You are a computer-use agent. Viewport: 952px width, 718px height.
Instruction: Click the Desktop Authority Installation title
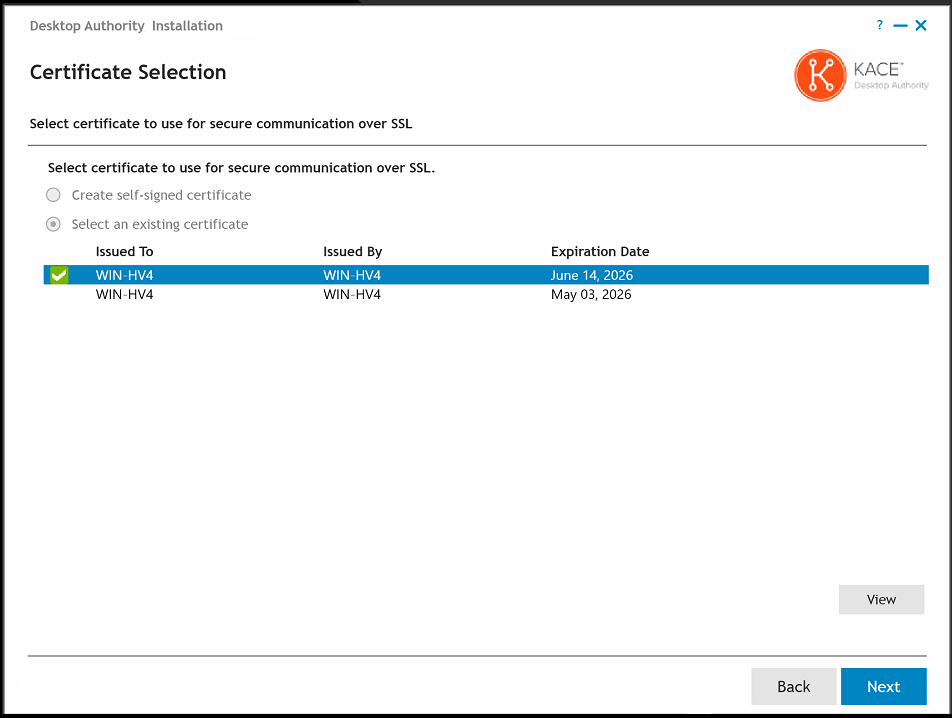pyautogui.click(x=126, y=26)
